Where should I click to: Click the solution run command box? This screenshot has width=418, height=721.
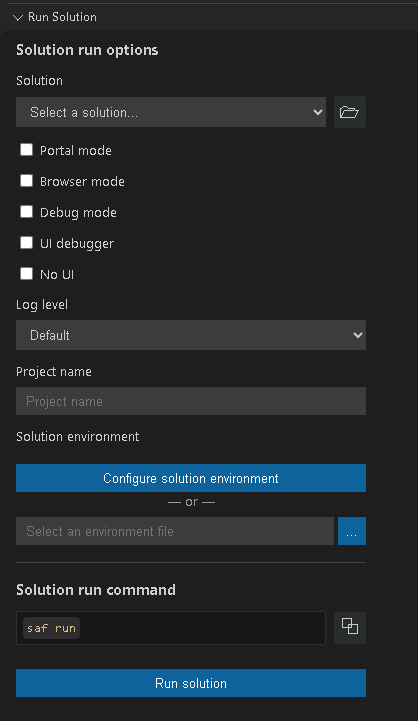(171, 628)
